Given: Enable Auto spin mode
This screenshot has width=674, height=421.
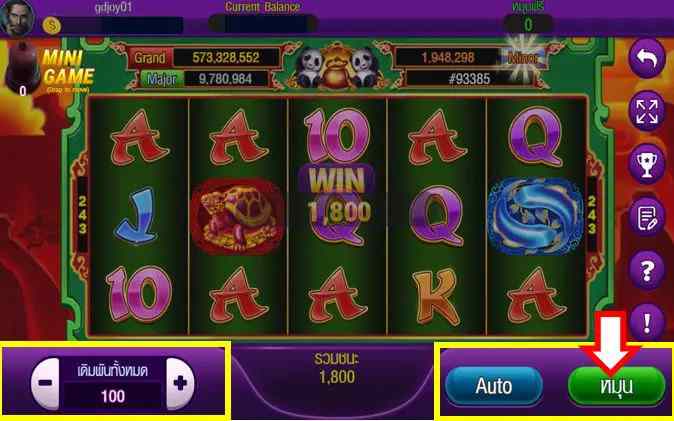Looking at the screenshot, I should click(493, 386).
